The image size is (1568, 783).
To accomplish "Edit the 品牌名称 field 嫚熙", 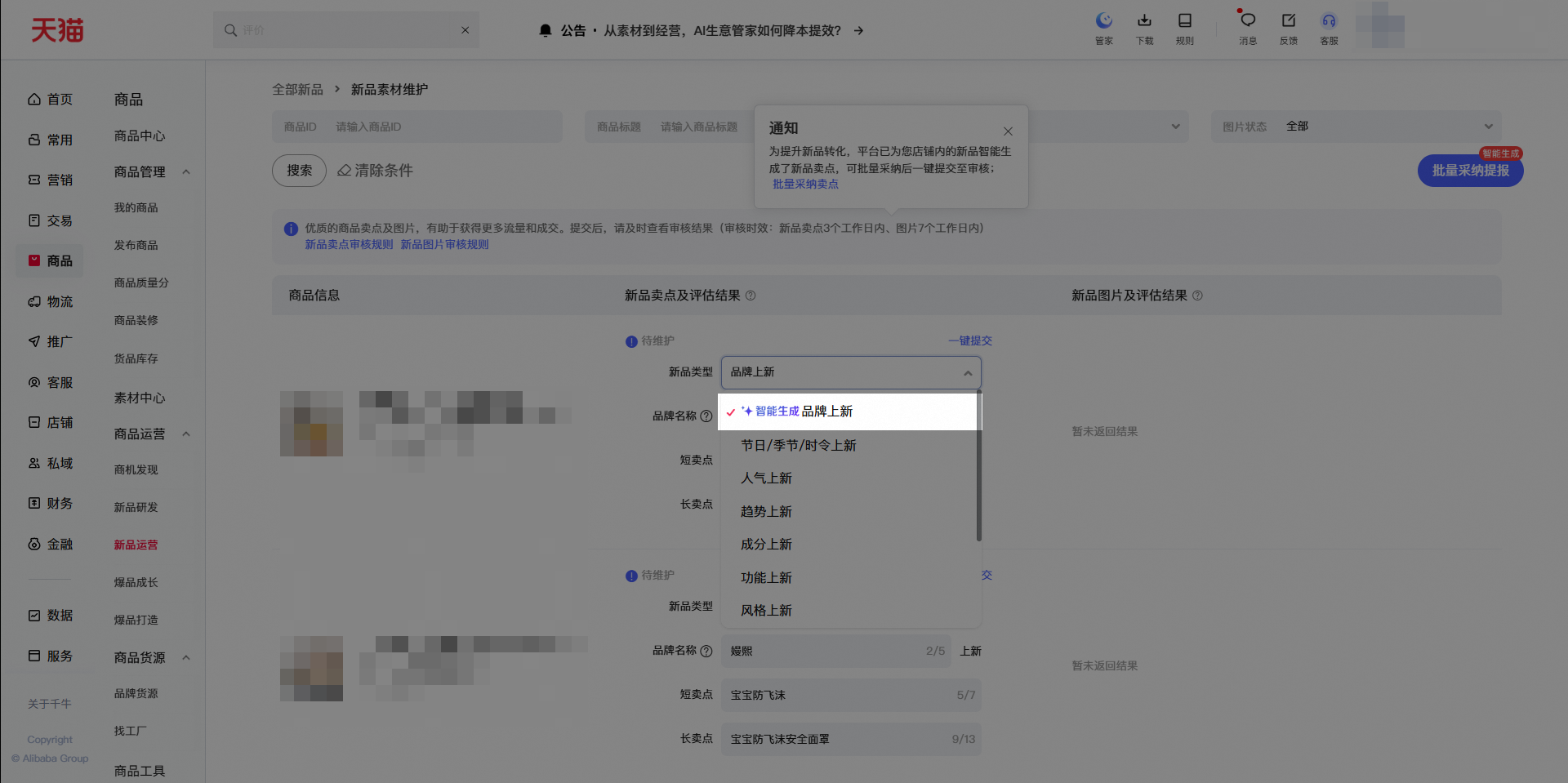I will [836, 651].
